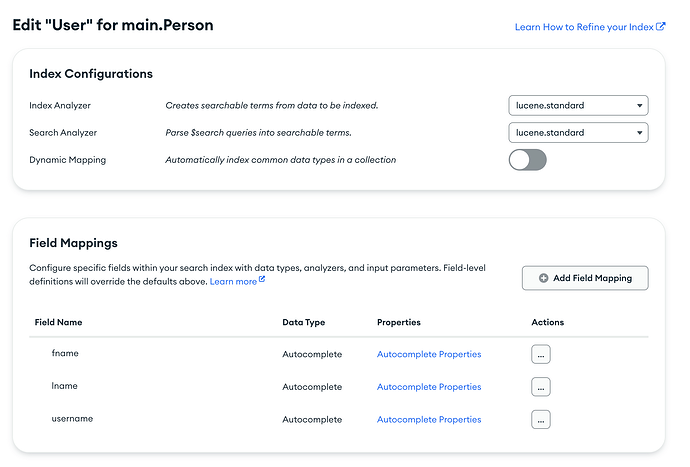
Task: Open the Index Analyzer dropdown
Action: pos(578,105)
